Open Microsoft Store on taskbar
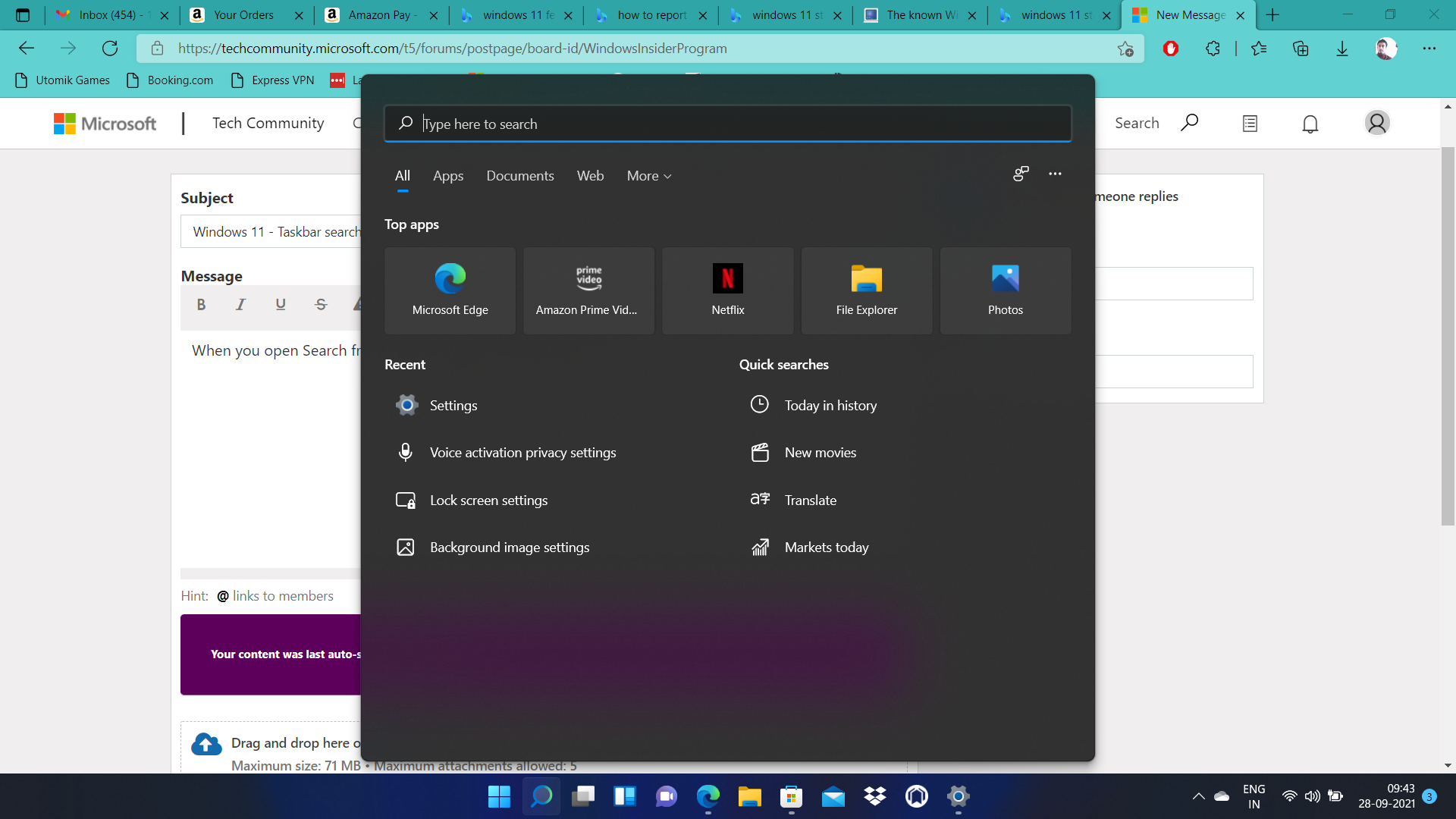 (x=791, y=796)
